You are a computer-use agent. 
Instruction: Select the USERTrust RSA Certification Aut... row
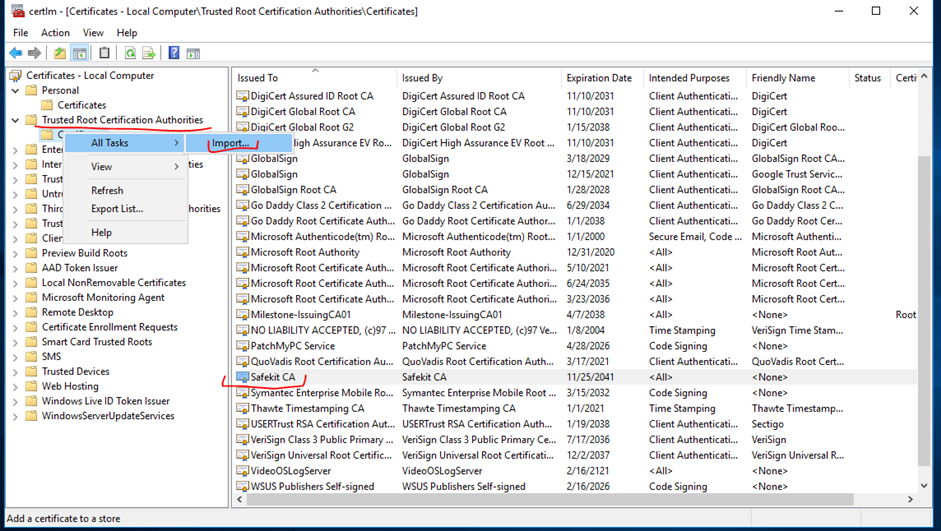coord(576,424)
